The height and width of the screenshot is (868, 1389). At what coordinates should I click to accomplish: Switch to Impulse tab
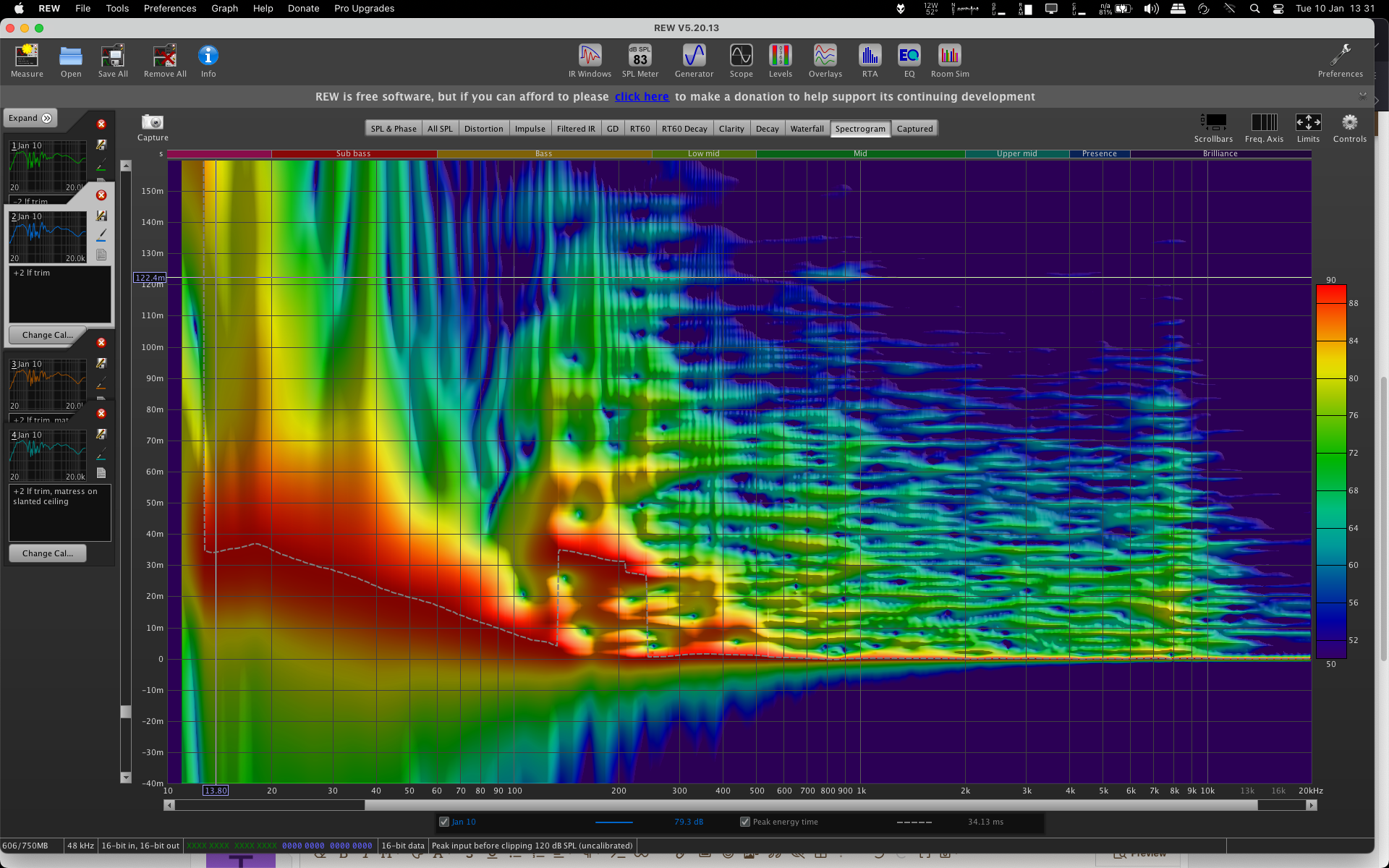coord(530,129)
